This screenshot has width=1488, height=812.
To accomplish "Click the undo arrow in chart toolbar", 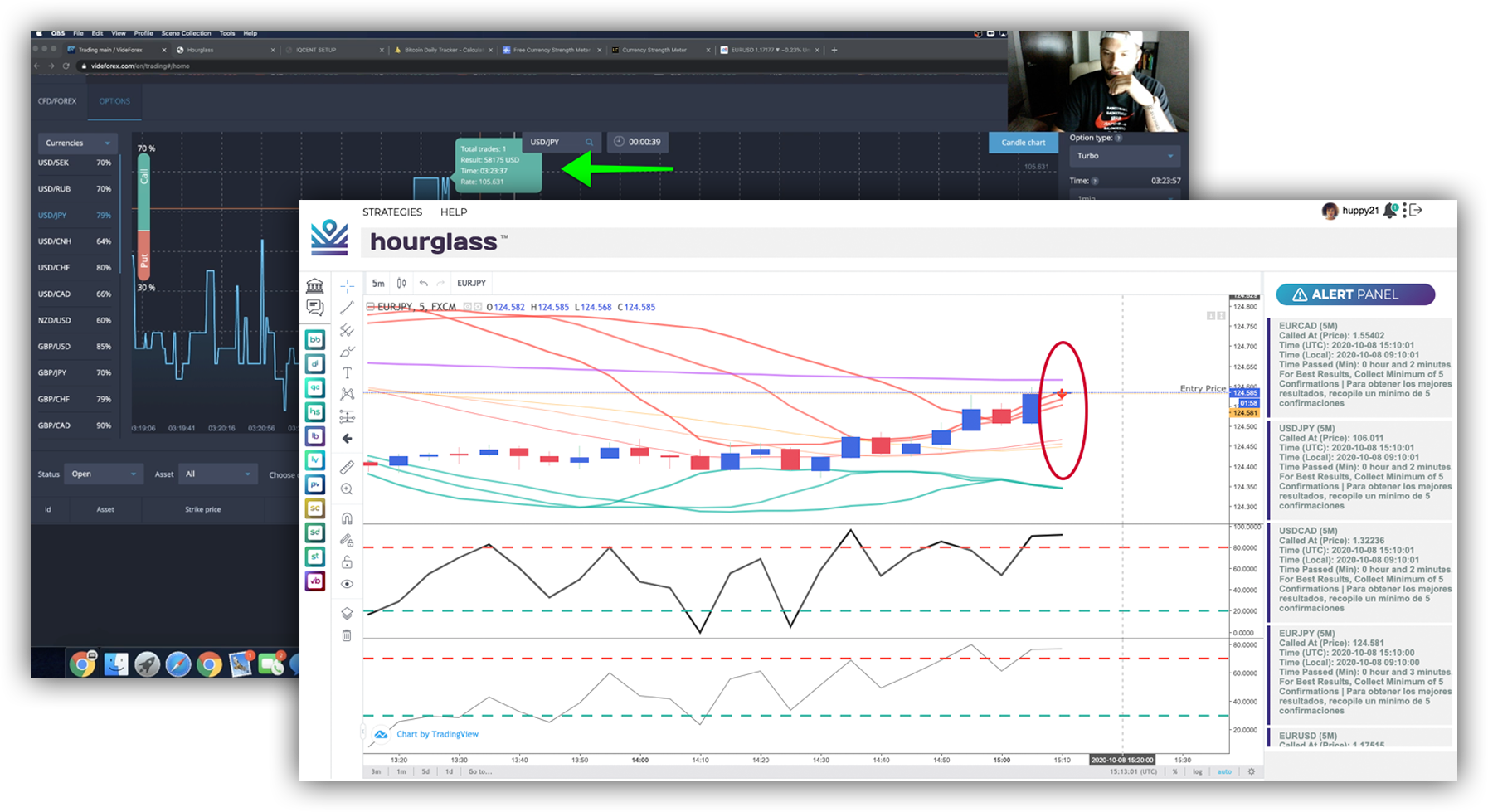I will click(423, 283).
